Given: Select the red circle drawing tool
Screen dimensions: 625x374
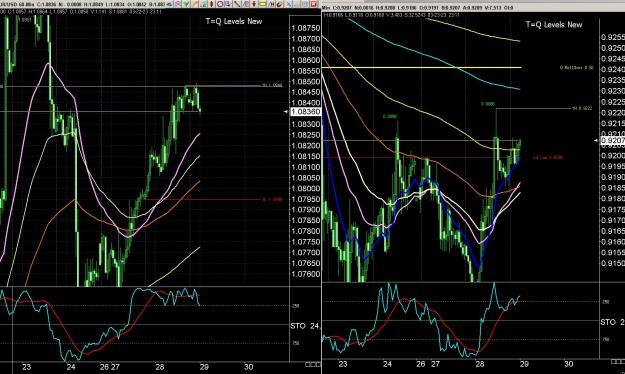Looking at the screenshot, I should coord(220,4).
